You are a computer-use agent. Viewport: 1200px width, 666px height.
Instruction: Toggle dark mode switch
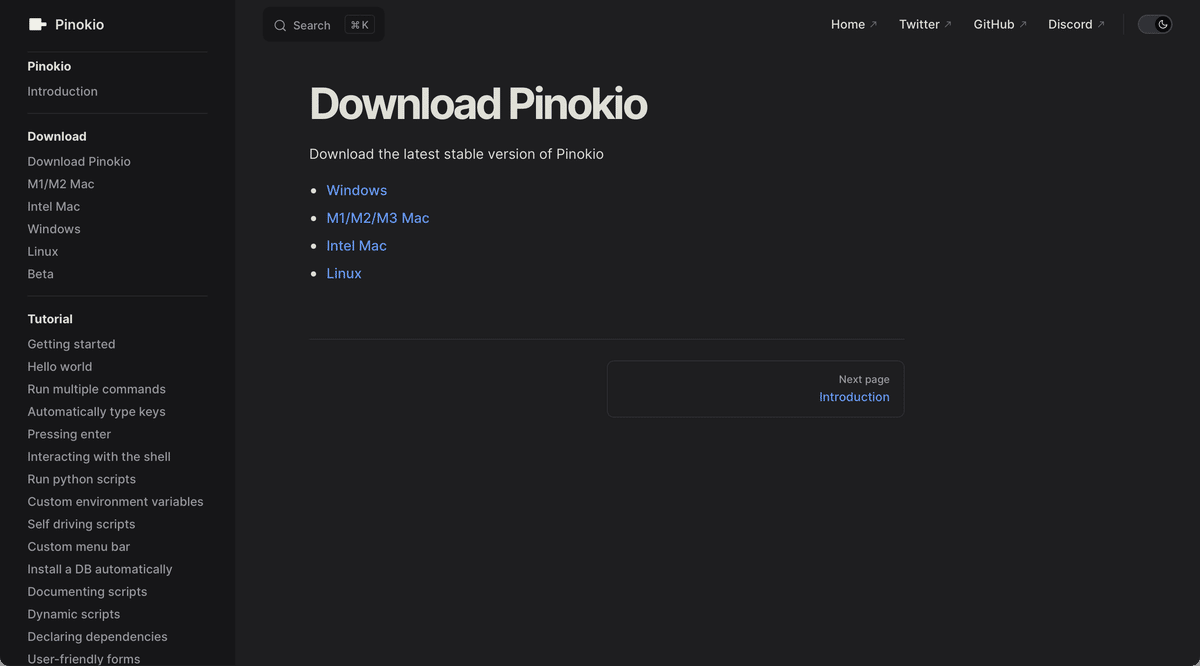point(1155,23)
